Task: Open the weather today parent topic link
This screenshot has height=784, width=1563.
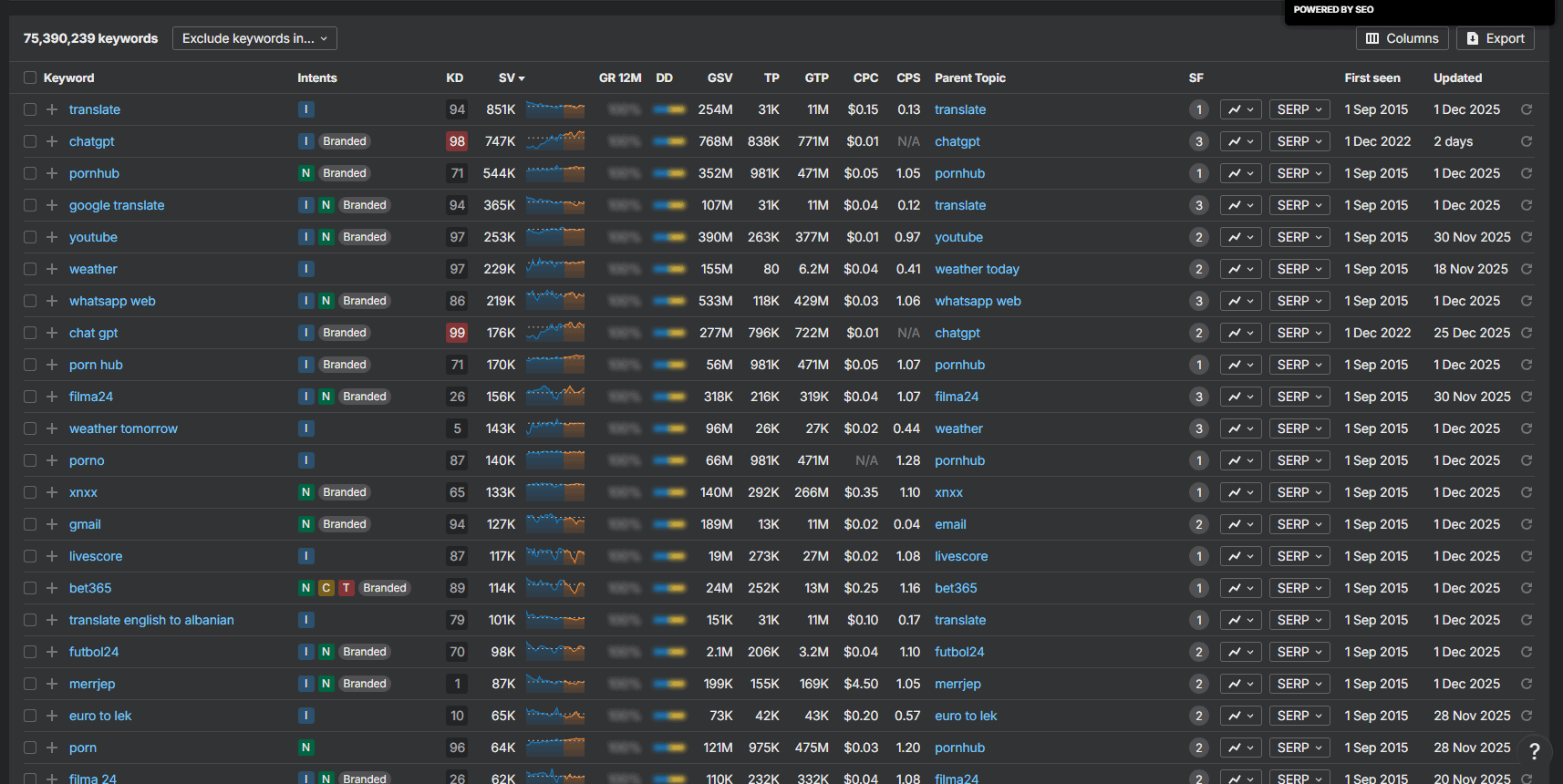Action: pos(977,269)
